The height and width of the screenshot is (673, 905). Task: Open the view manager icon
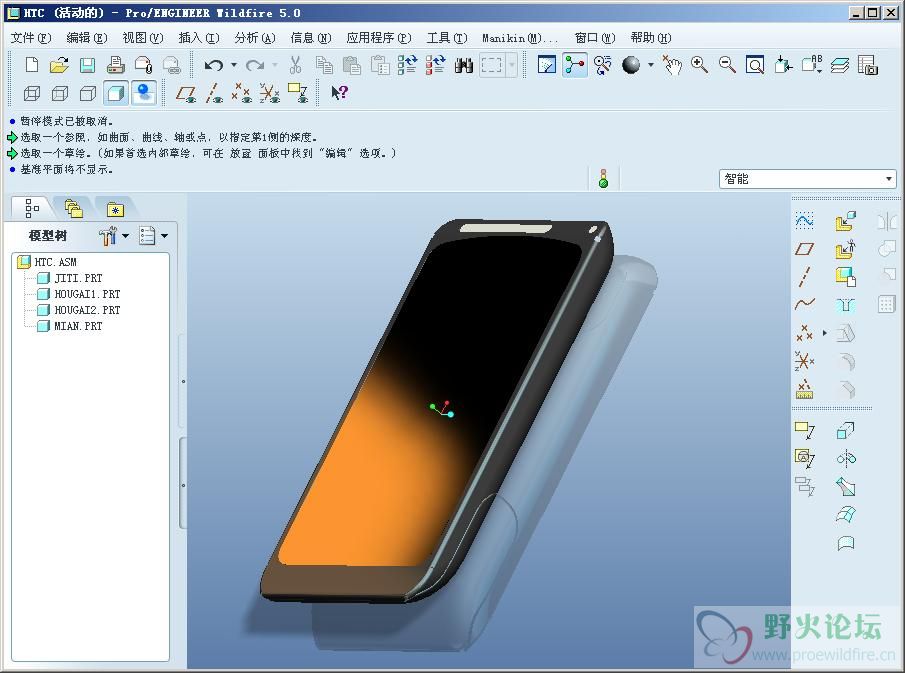point(868,65)
